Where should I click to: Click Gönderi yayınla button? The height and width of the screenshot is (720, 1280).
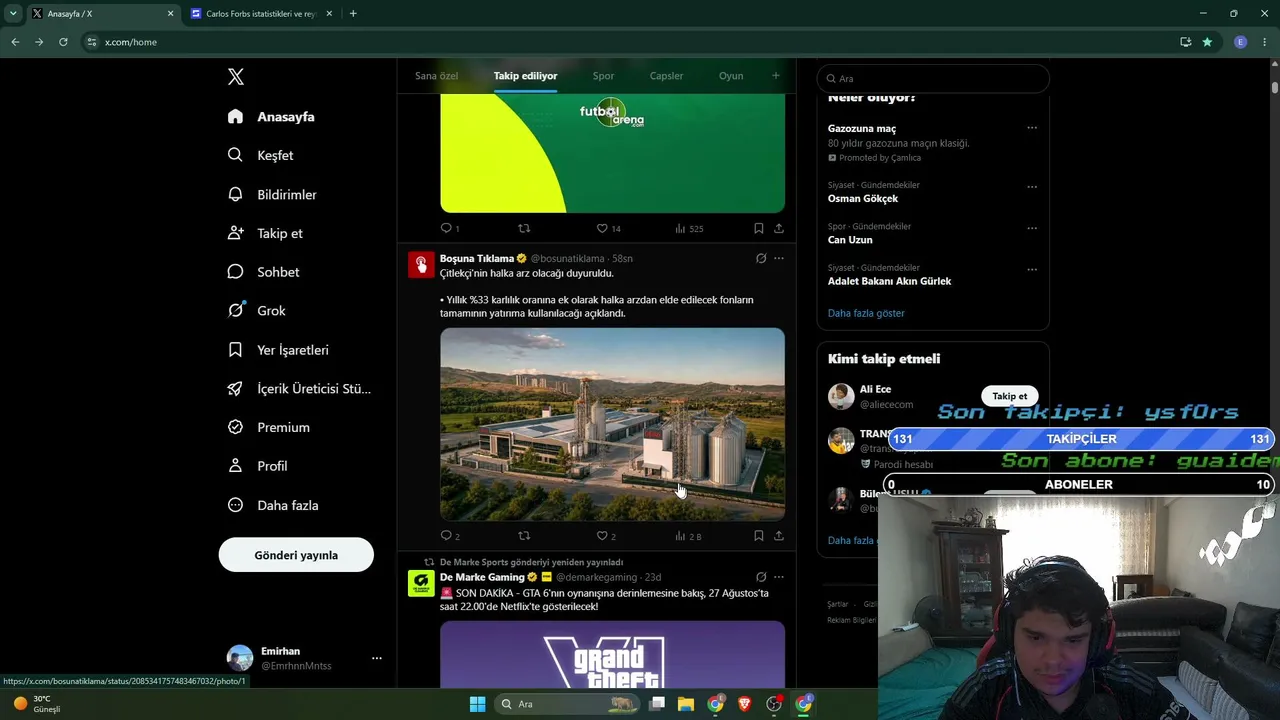296,555
